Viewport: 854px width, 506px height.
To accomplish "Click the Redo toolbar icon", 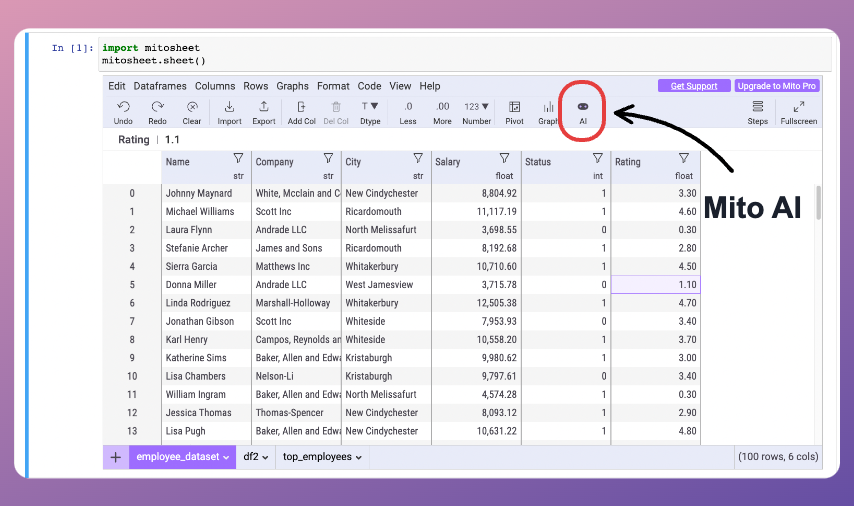I will pyautogui.click(x=158, y=107).
